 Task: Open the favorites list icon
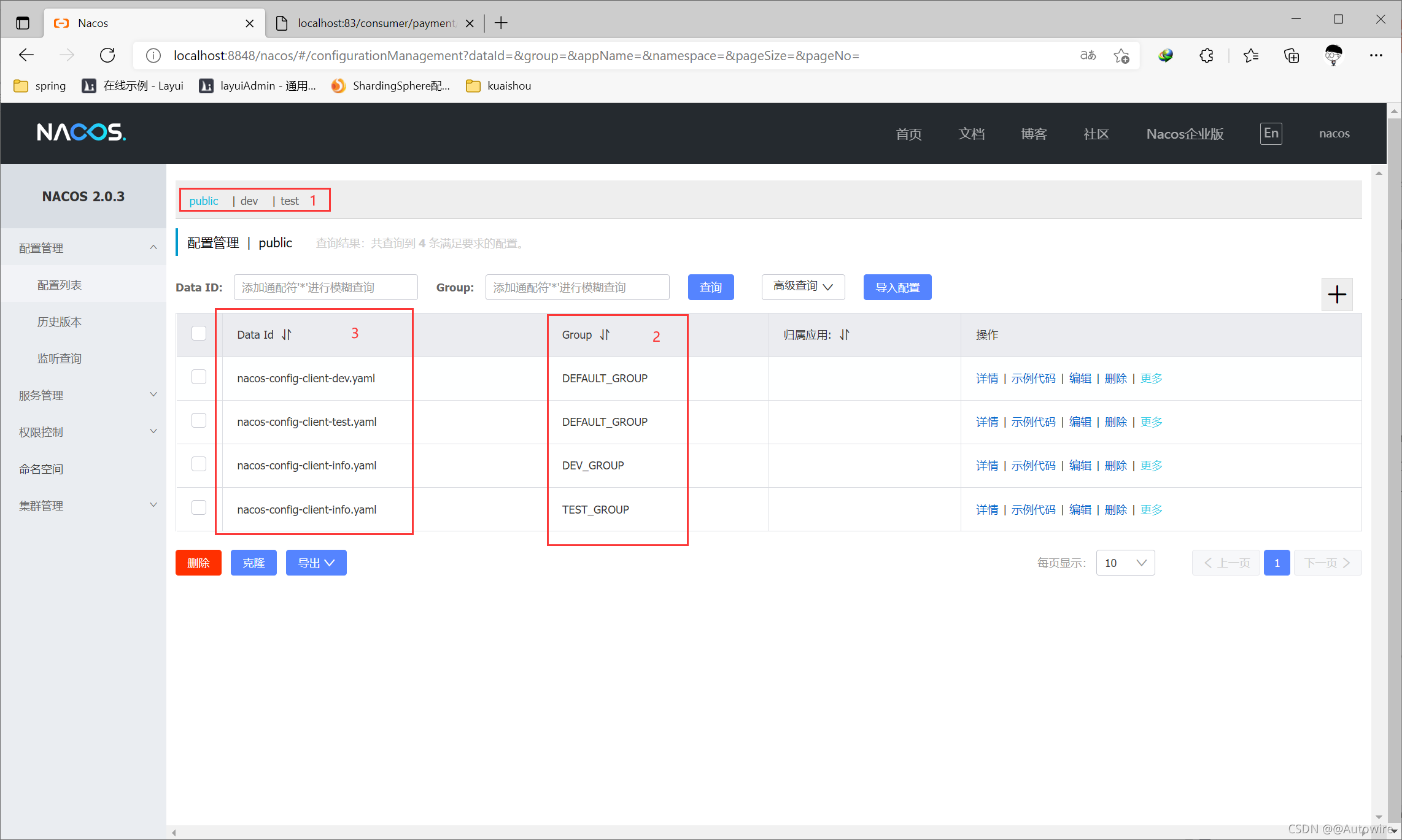coord(1250,56)
